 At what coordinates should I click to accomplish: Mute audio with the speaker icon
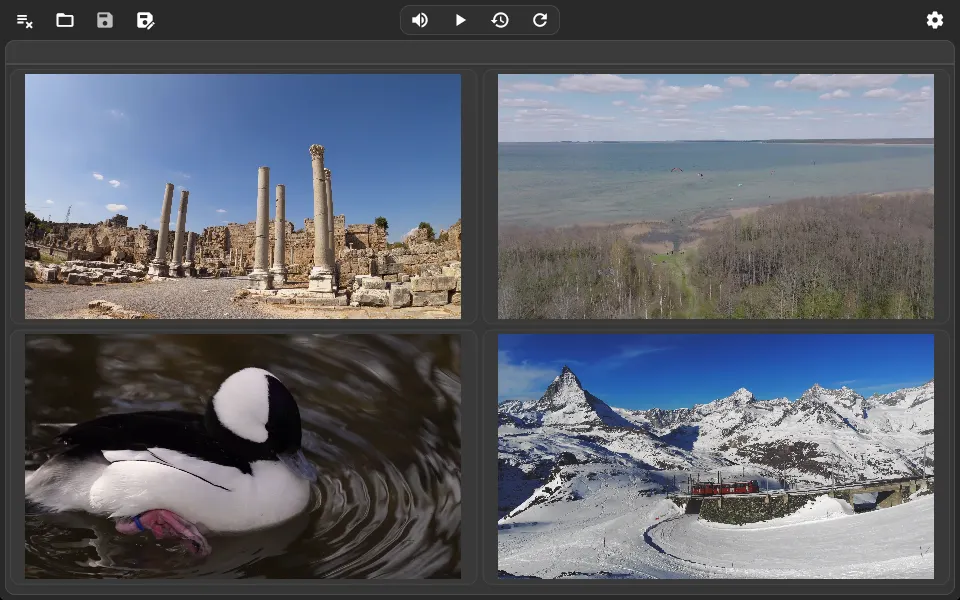[420, 20]
